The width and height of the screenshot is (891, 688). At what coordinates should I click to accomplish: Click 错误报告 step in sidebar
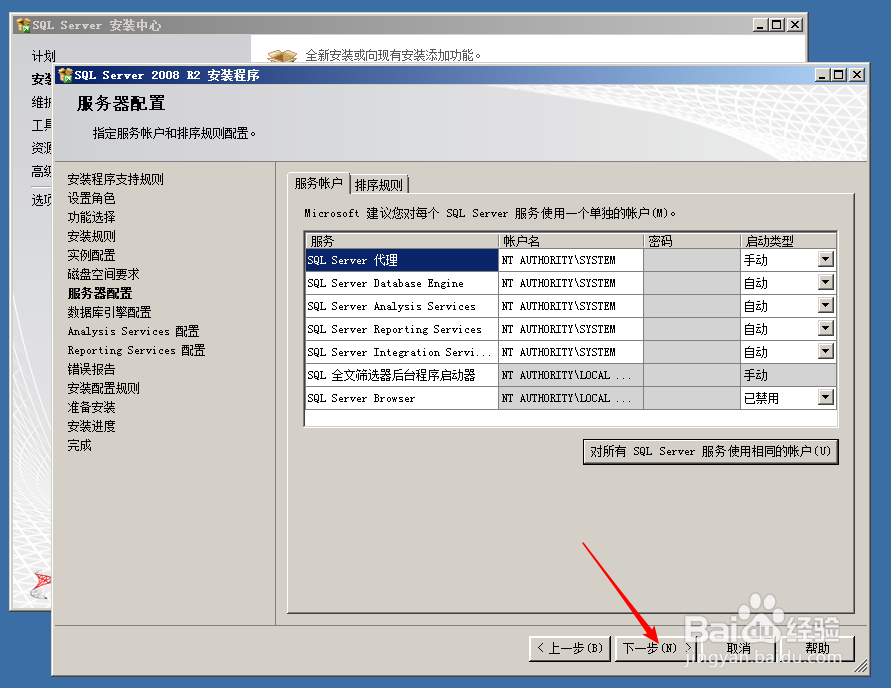pos(91,369)
